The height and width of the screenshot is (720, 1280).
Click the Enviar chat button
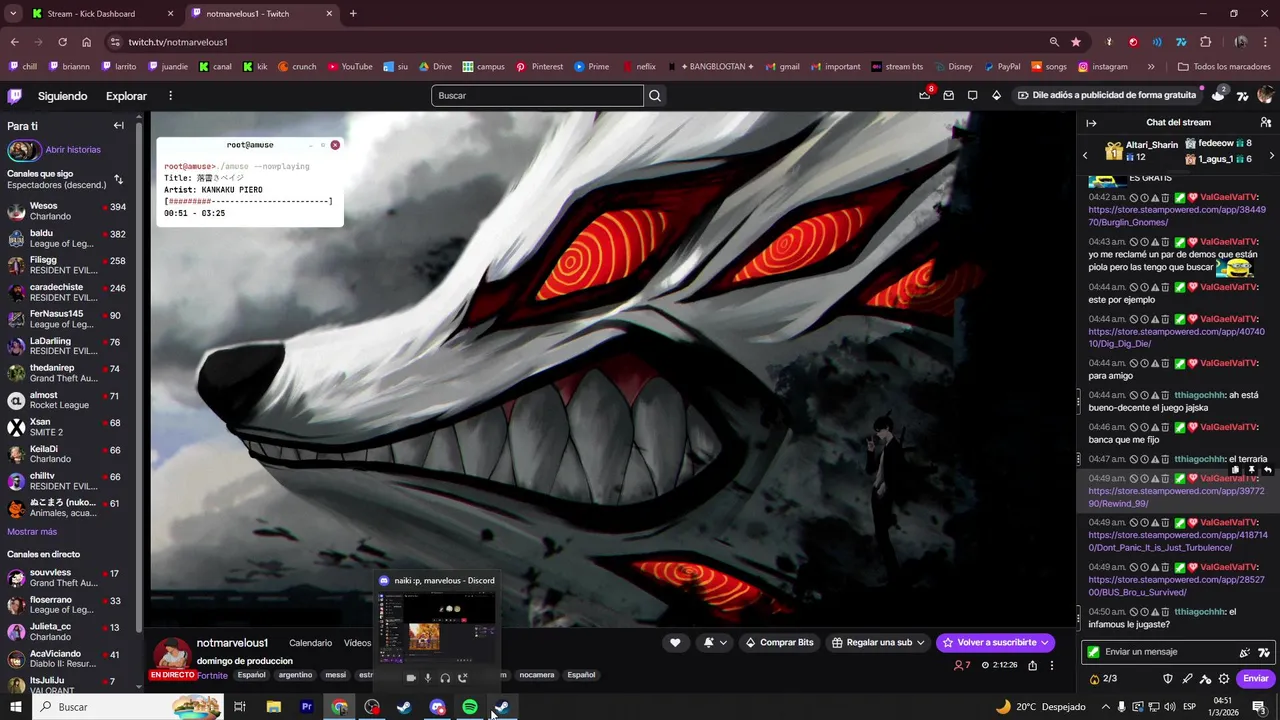[1256, 679]
